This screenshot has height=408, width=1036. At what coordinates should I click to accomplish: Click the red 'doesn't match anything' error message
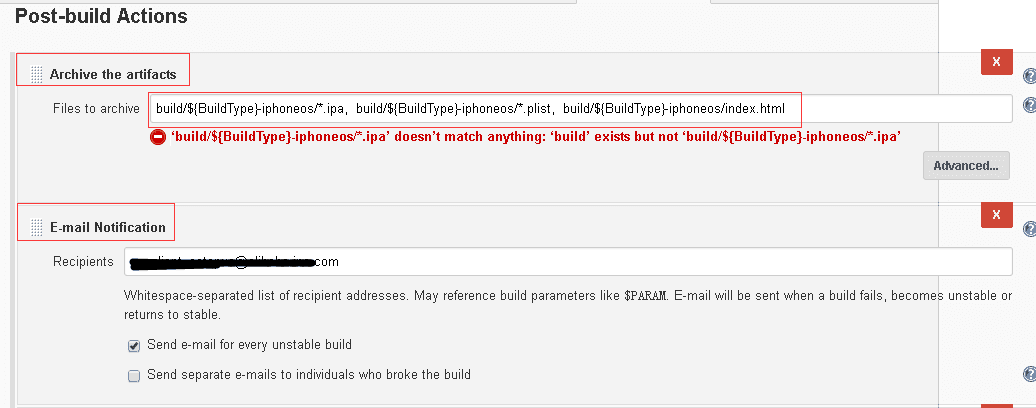pyautogui.click(x=536, y=137)
